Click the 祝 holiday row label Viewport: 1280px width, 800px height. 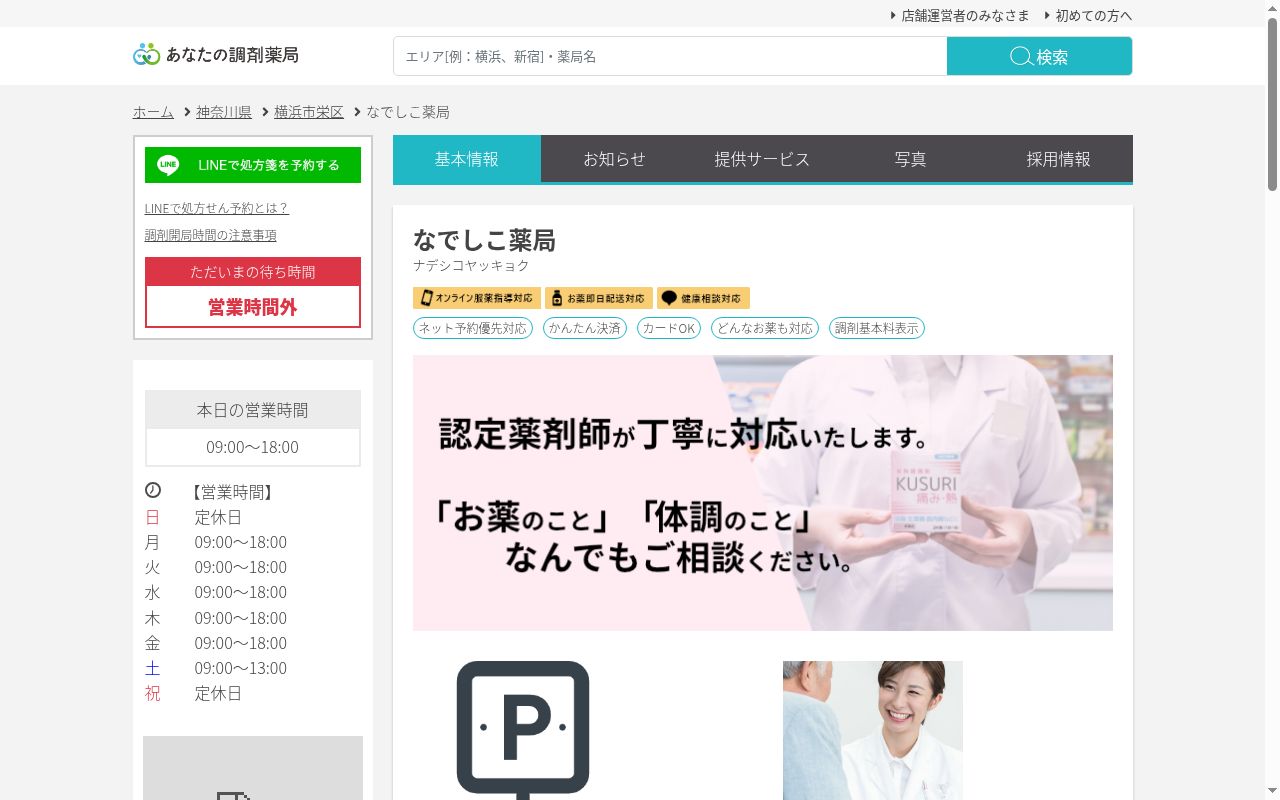click(152, 693)
